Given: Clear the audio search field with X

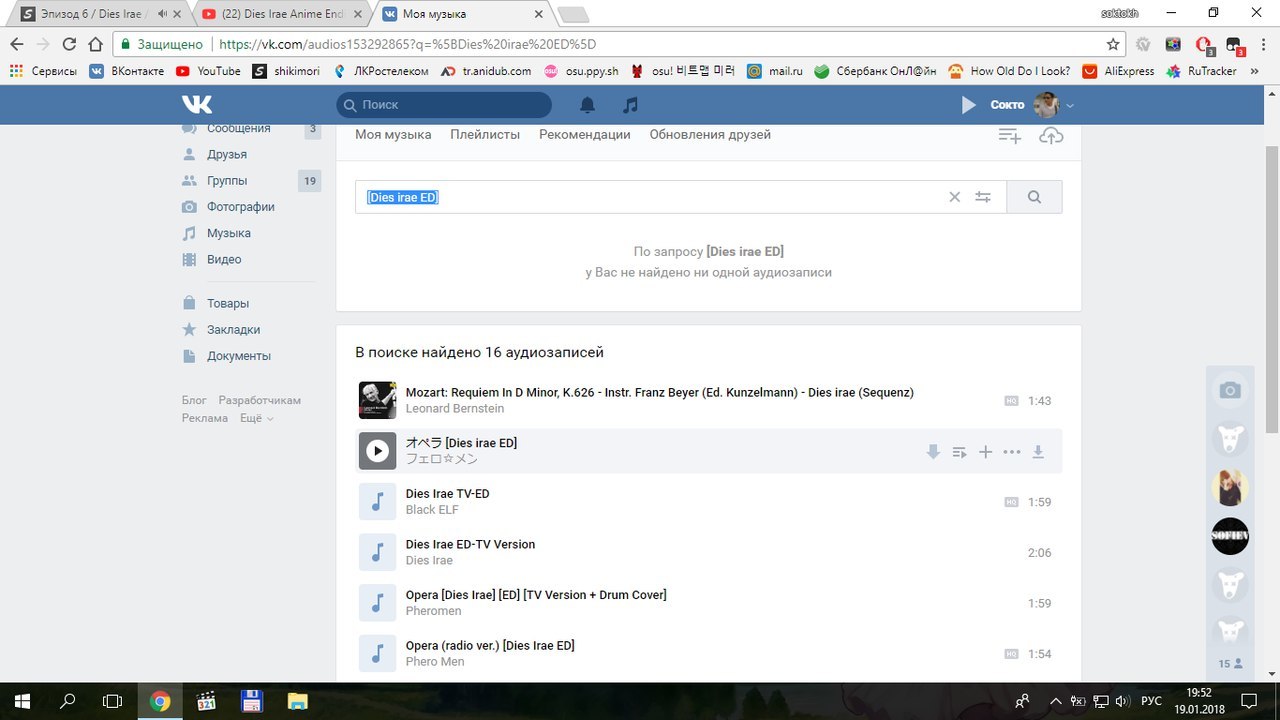Looking at the screenshot, I should click(954, 197).
